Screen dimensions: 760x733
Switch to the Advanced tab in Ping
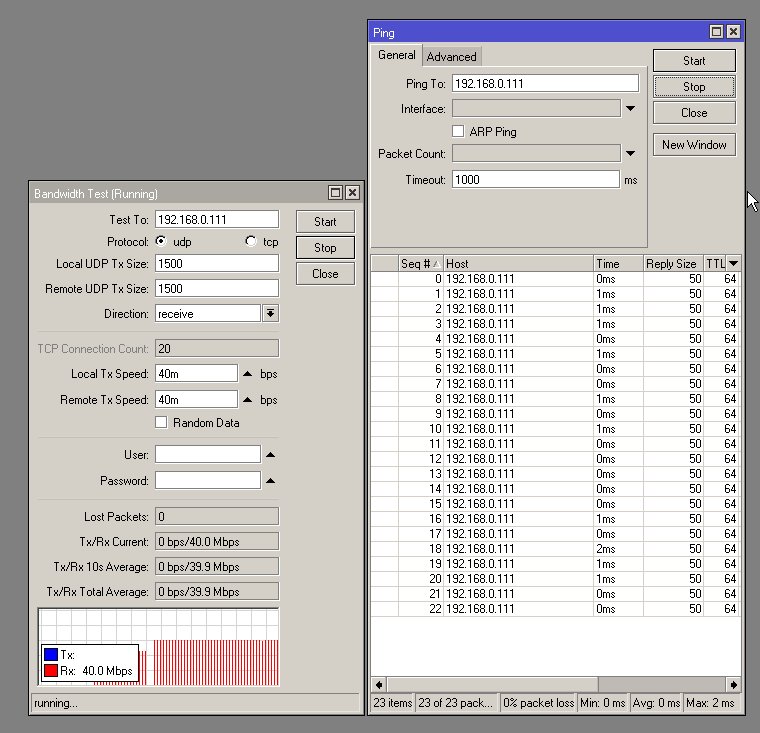[x=451, y=57]
